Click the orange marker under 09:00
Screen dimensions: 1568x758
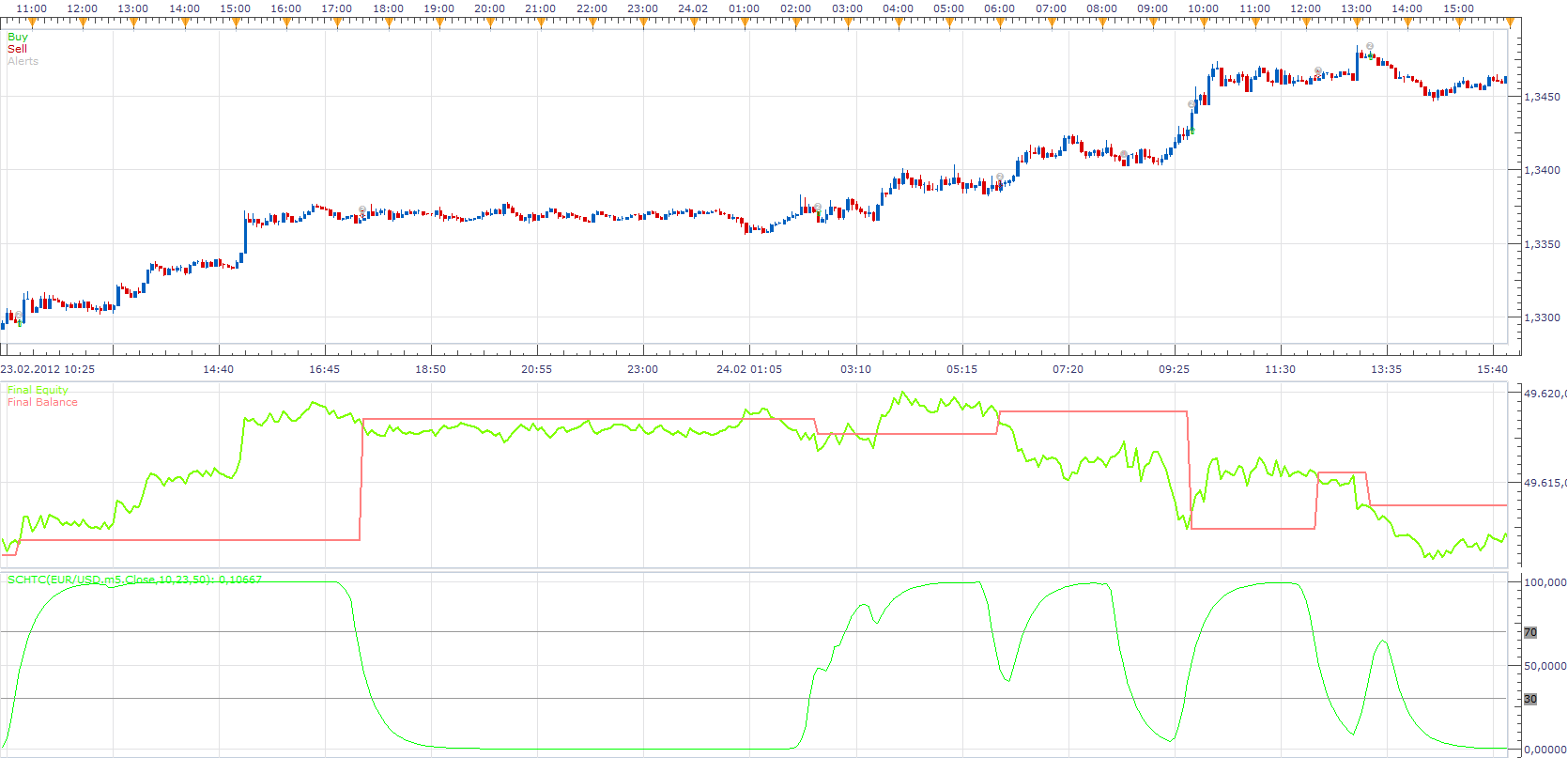(1152, 23)
